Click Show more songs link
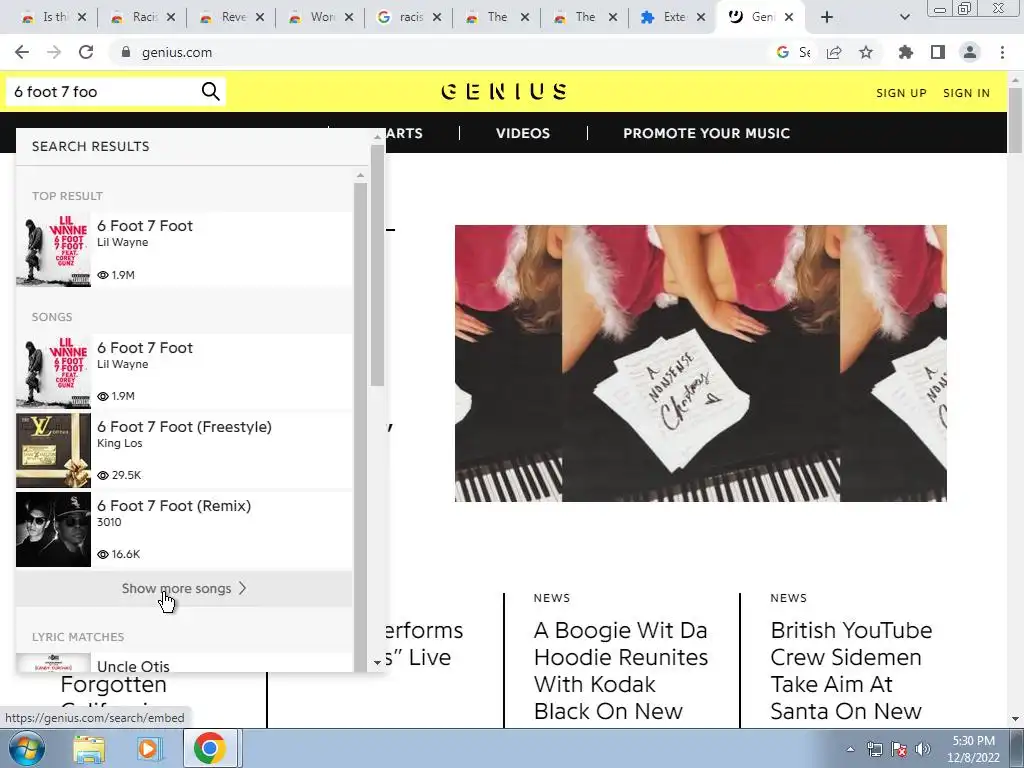Image resolution: width=1024 pixels, height=768 pixels. click(x=184, y=588)
